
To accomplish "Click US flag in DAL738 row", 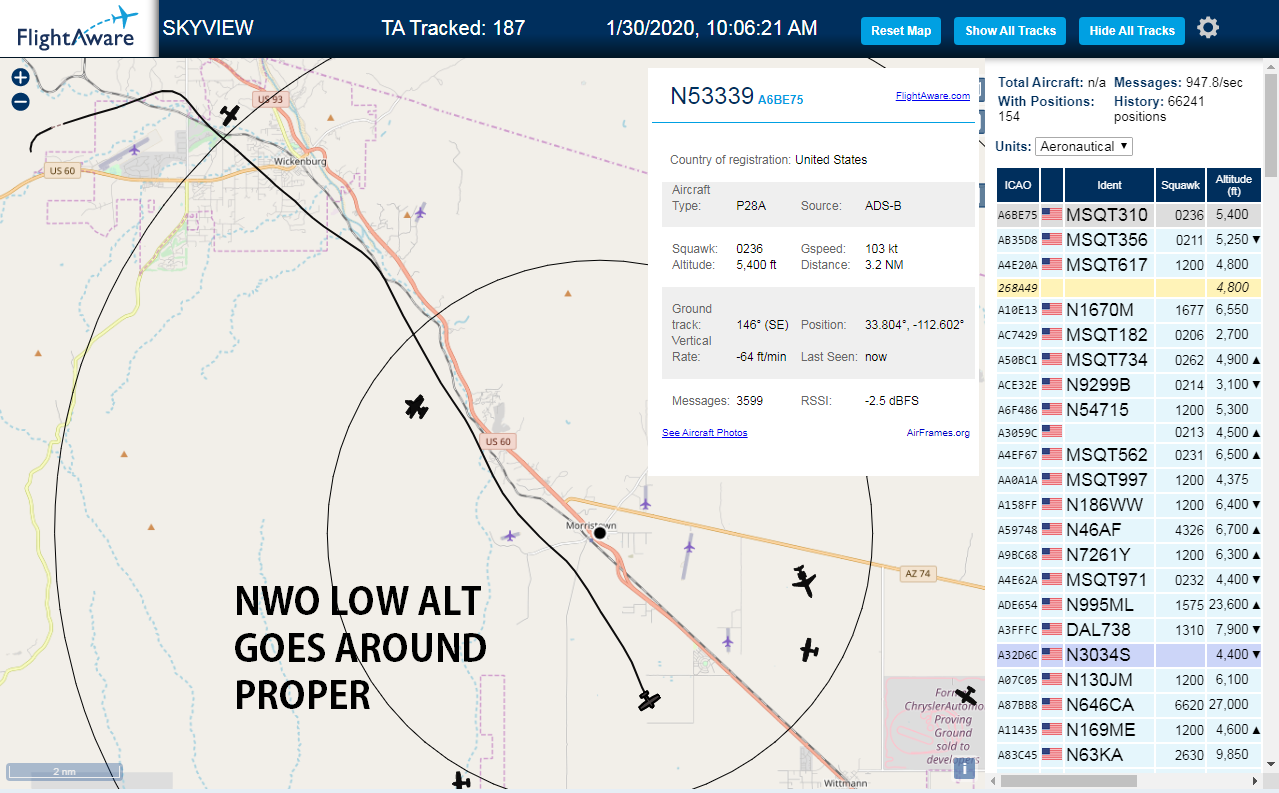I will [x=1052, y=629].
